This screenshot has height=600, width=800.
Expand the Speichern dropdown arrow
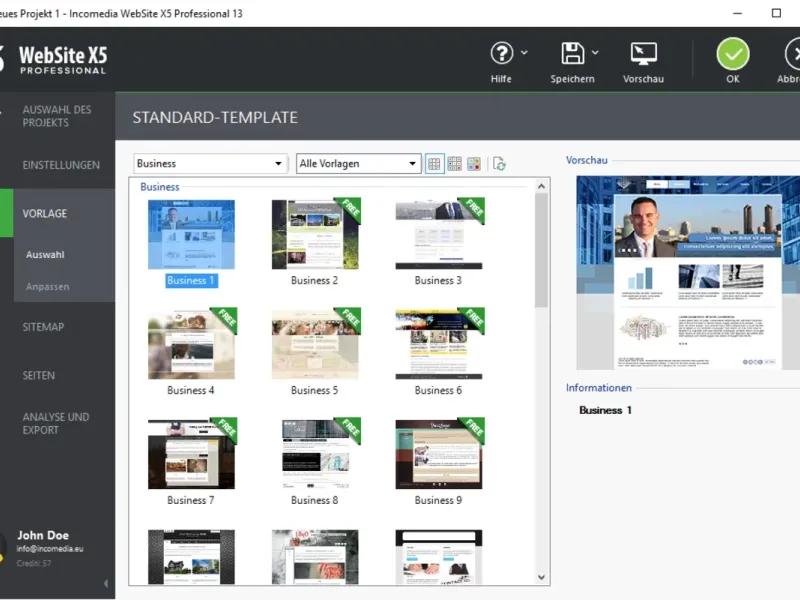coord(595,52)
